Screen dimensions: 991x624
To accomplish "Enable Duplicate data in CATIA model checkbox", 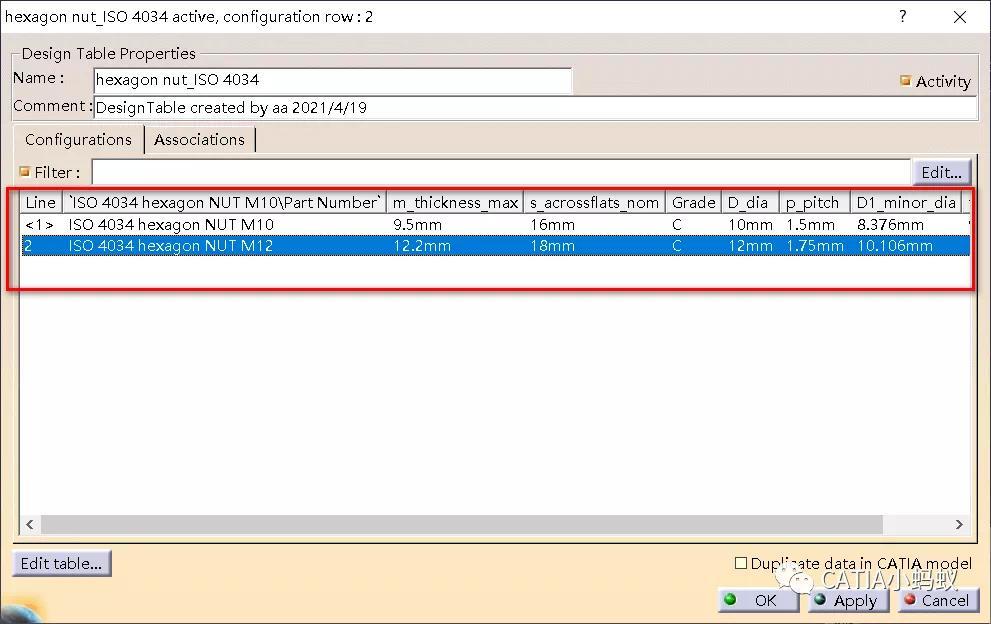I will coord(741,563).
